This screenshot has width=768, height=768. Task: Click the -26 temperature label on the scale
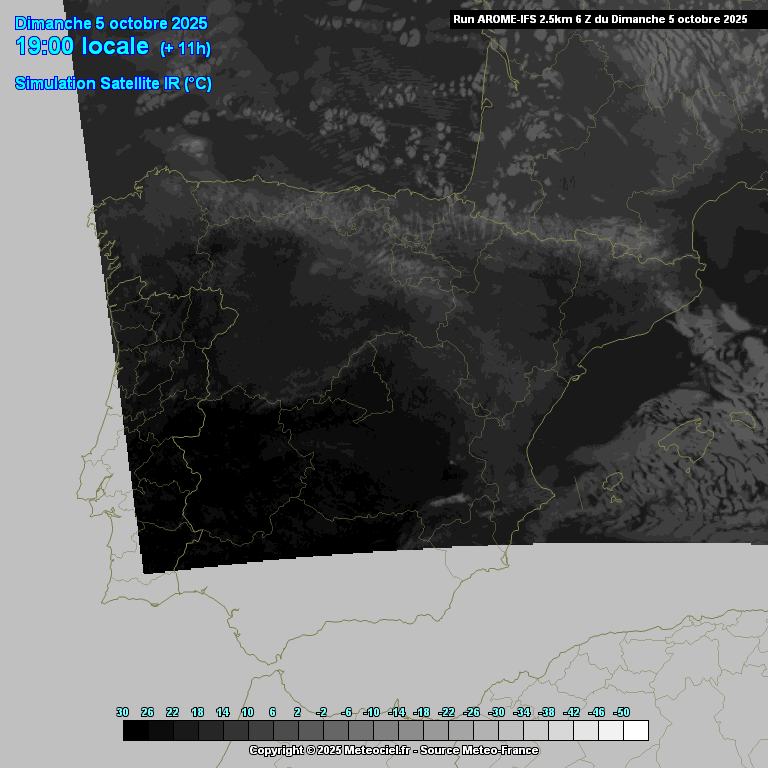click(471, 712)
